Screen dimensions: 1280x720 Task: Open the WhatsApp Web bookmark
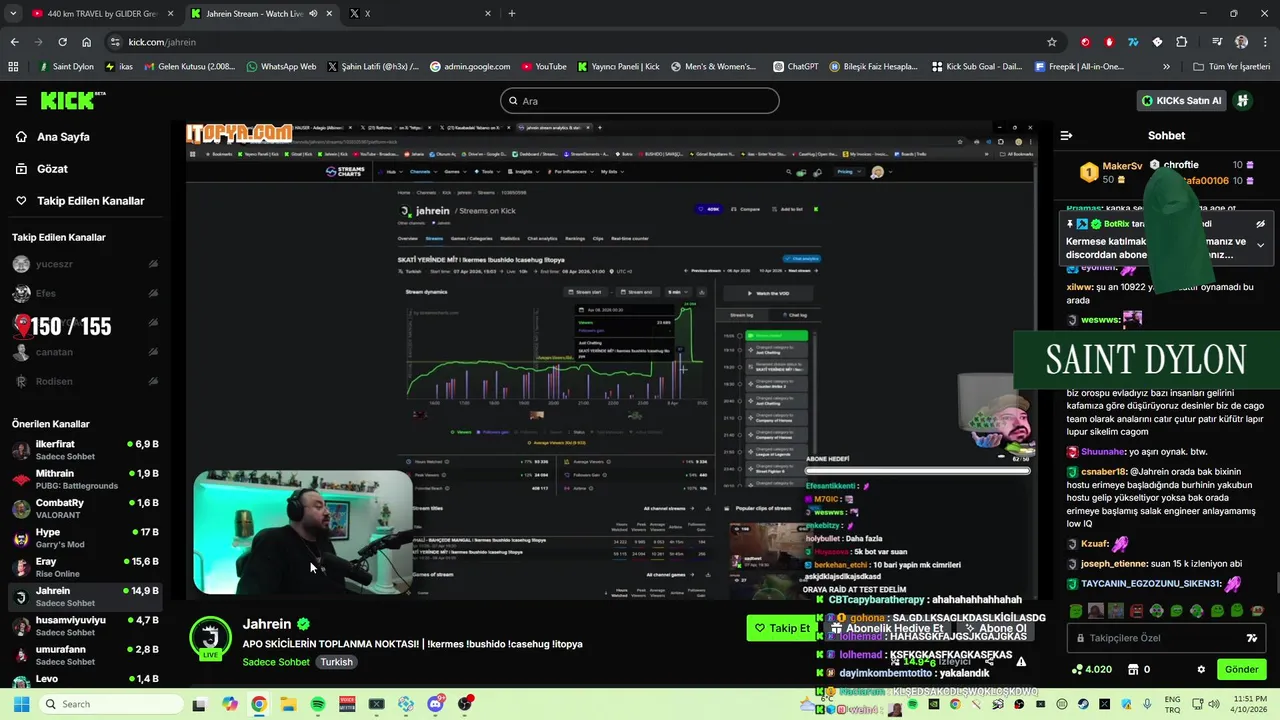pos(280,67)
